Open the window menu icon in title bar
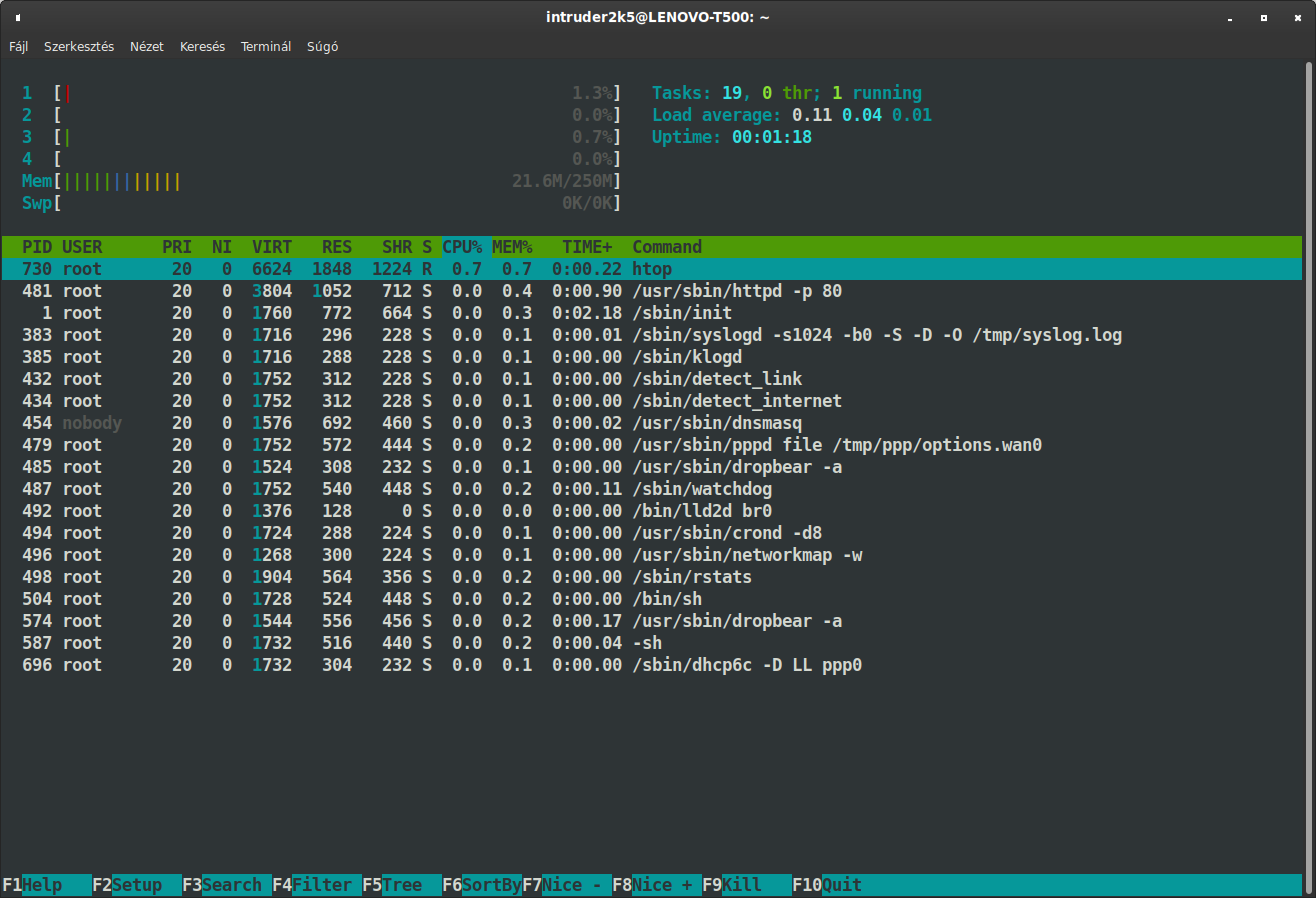The image size is (1316, 898). click(x=18, y=17)
